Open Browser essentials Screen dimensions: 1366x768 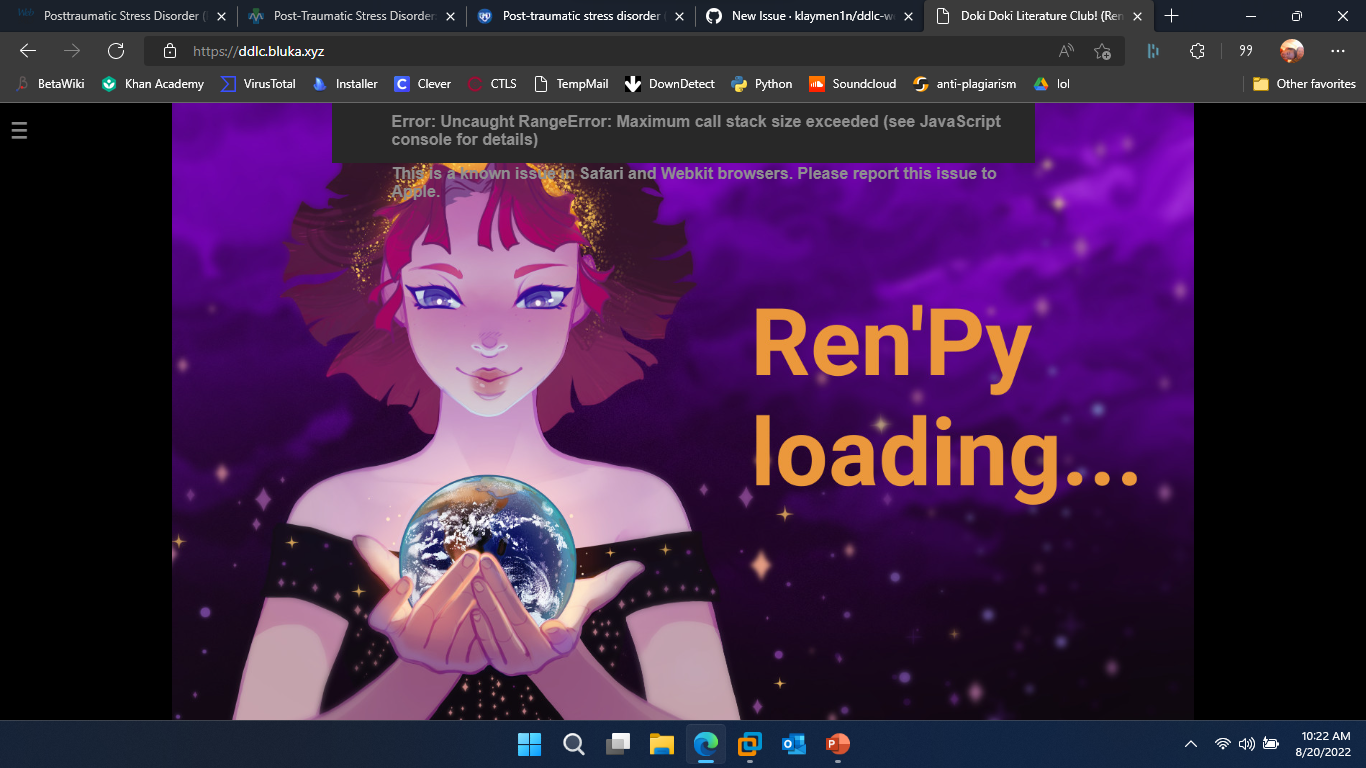tap(1154, 50)
